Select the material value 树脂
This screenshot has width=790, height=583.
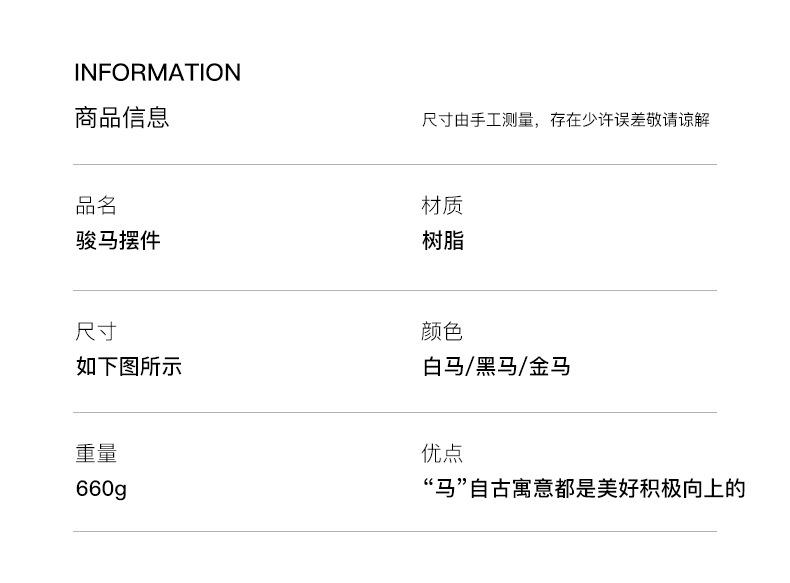click(442, 241)
